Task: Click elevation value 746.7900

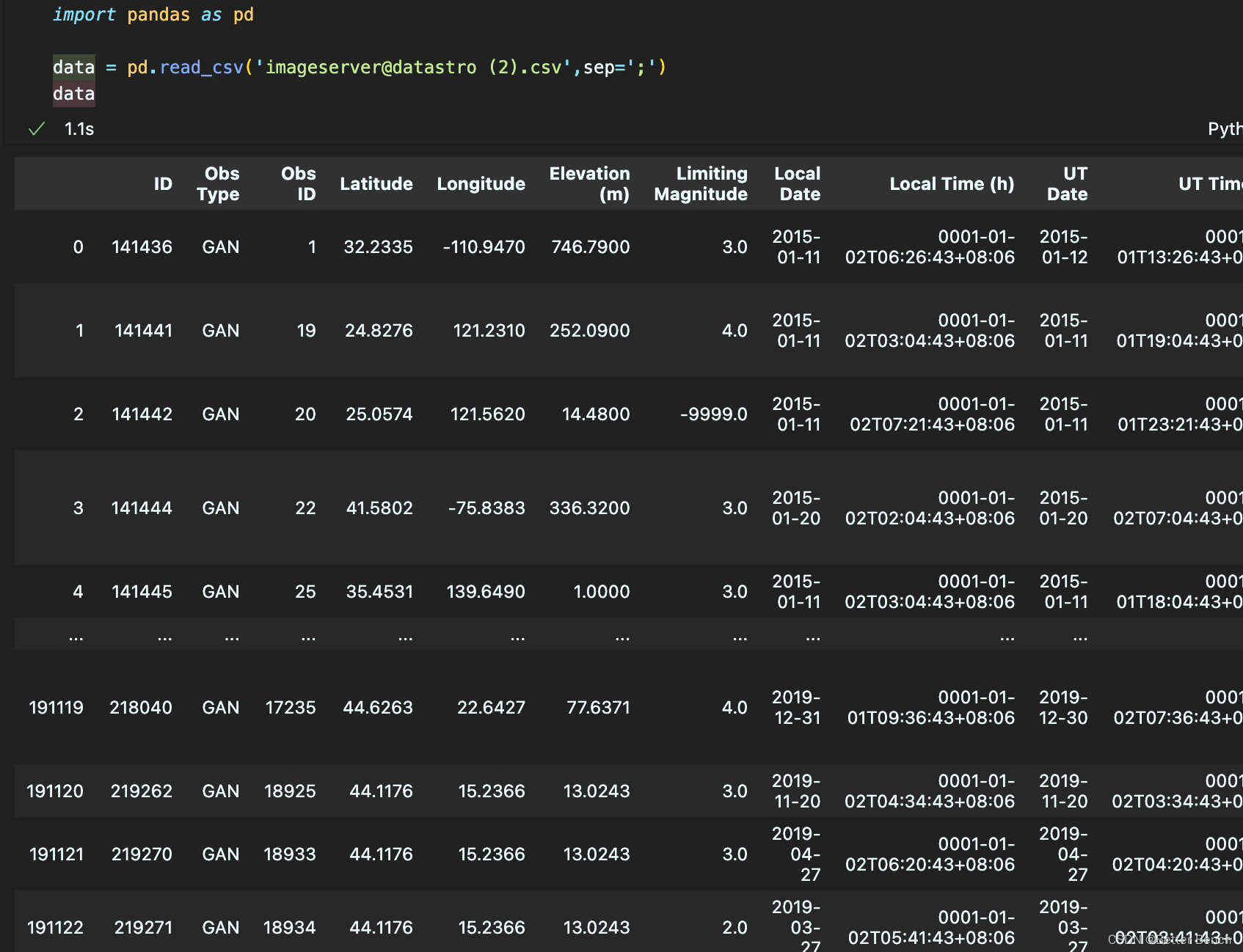Action: click(591, 247)
